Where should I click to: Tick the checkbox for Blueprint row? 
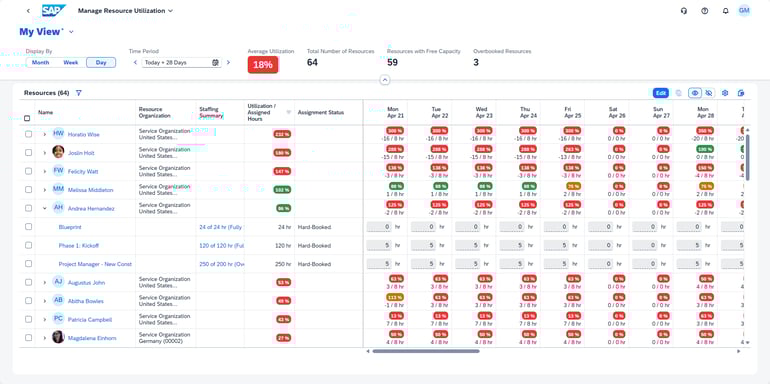[x=28, y=226]
